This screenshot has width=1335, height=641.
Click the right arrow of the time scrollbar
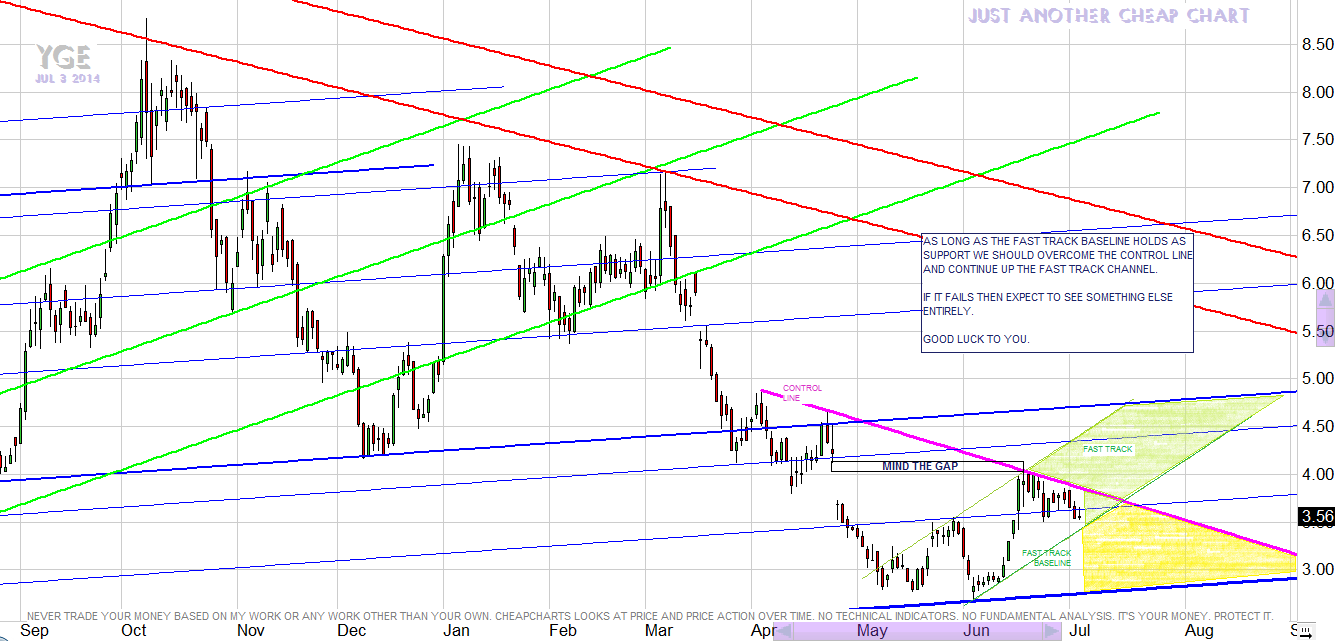pyautogui.click(x=1052, y=631)
